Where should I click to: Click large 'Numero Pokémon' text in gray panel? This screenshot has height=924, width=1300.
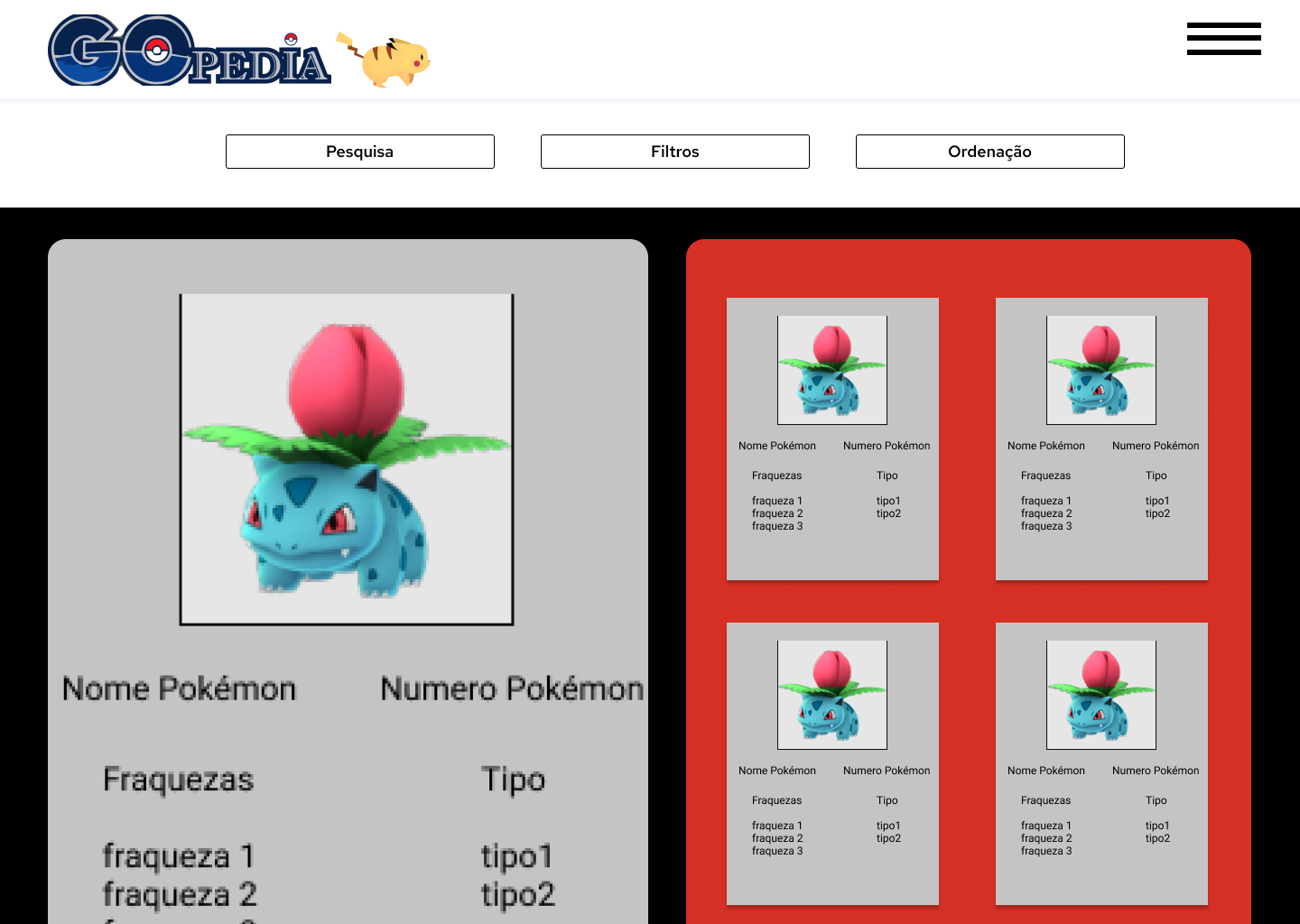tap(512, 688)
